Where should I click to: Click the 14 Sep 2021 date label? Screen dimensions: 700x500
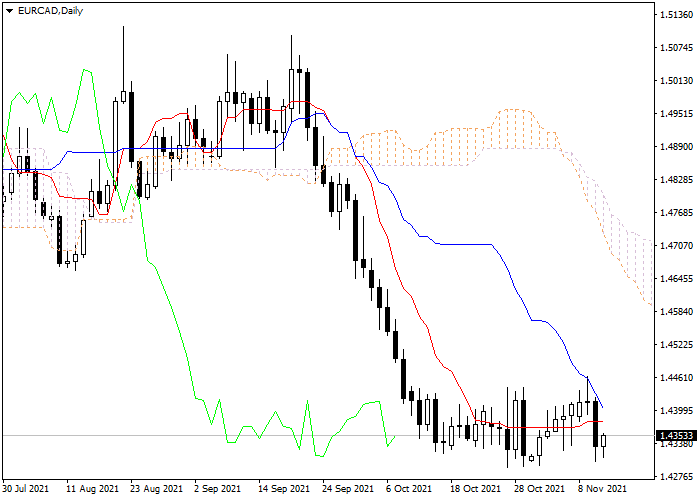(x=283, y=489)
